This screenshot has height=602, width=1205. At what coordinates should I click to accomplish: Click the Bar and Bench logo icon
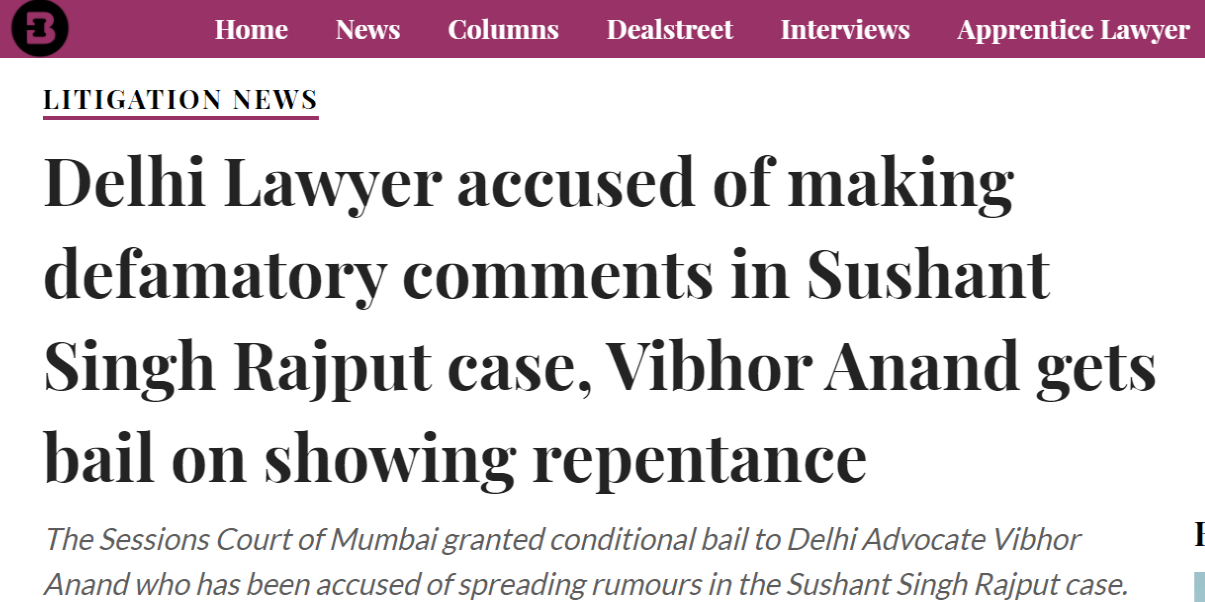coord(40,28)
